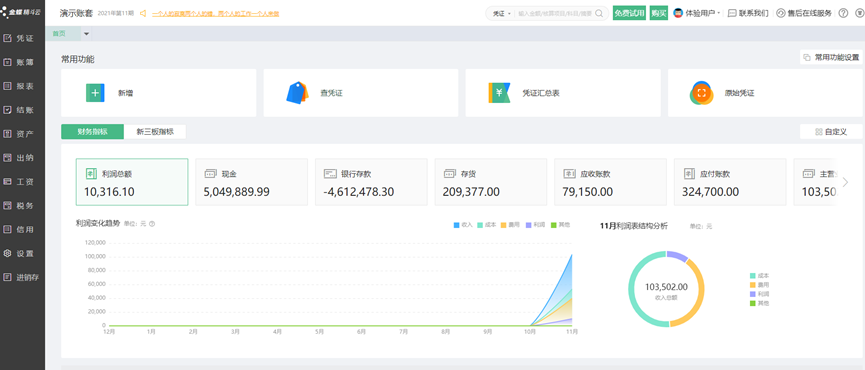Open the 工资 payroll sidebar icon
This screenshot has width=865, height=370.
[7, 181]
